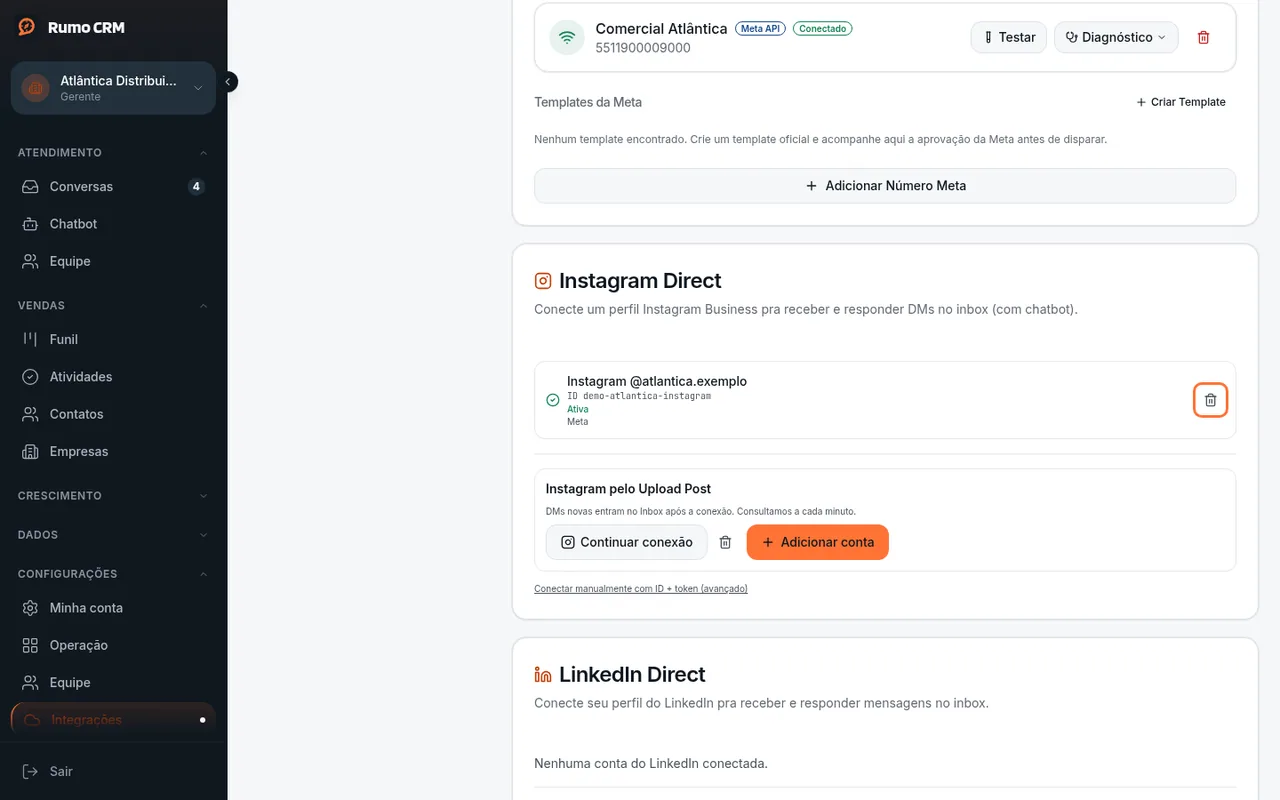This screenshot has height=800, width=1280.
Task: Open Conversas in the sidebar
Action: pyautogui.click(x=113, y=186)
